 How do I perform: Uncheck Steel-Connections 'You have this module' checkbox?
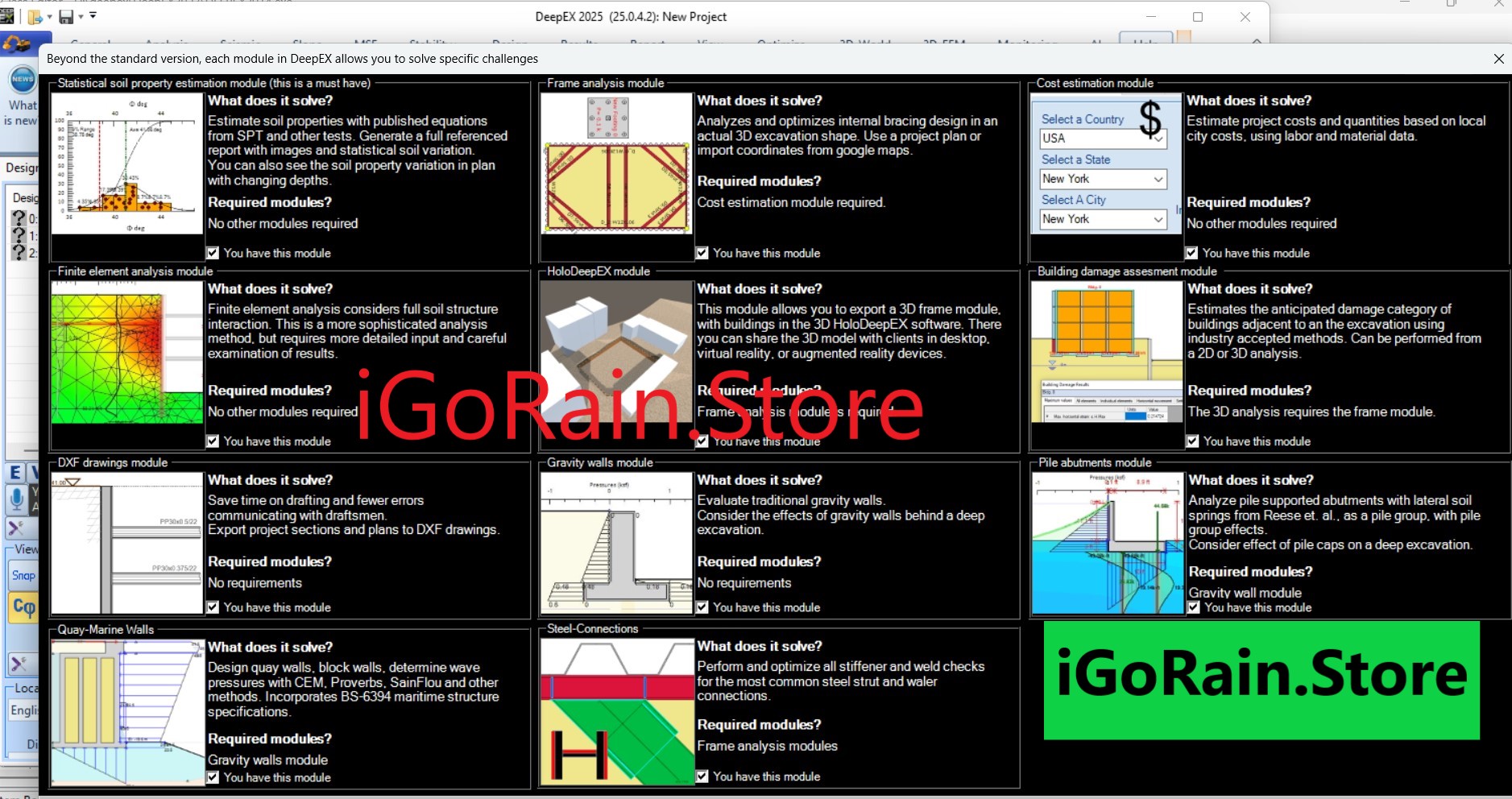[x=702, y=776]
